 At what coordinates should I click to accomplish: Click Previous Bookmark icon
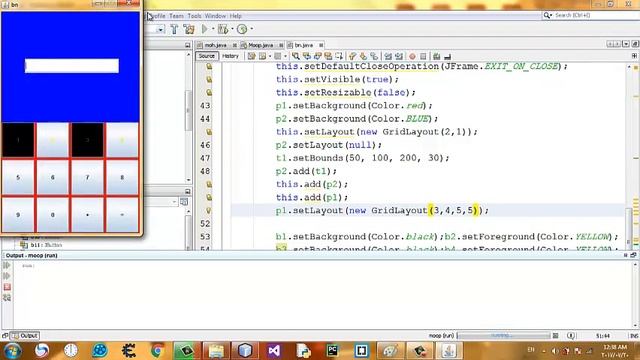tap(353, 56)
